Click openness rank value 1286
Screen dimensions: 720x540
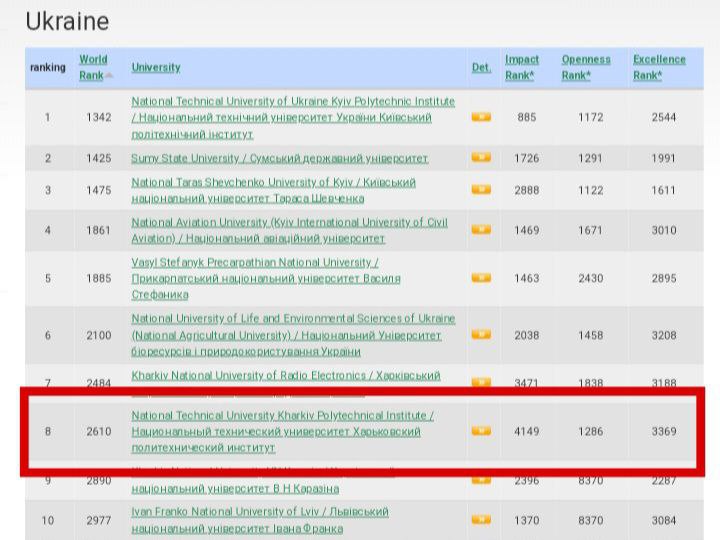click(x=591, y=431)
